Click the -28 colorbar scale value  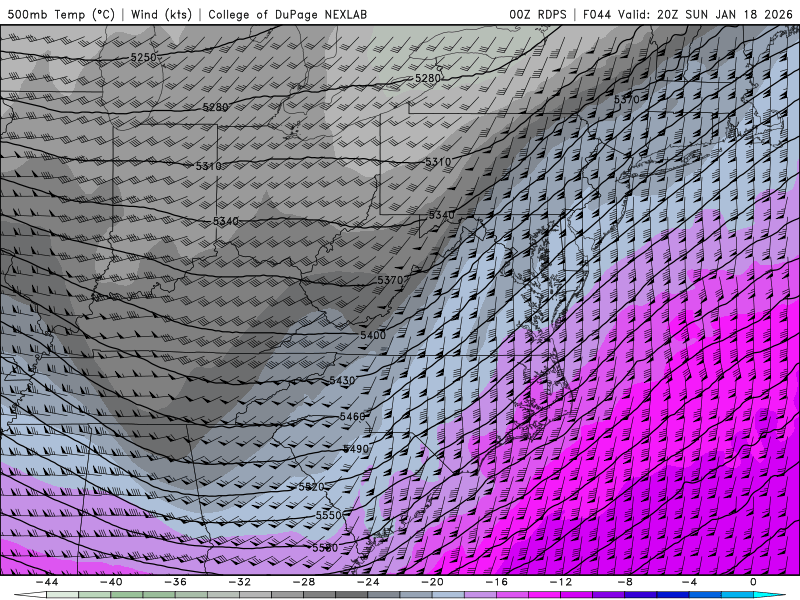click(x=304, y=582)
